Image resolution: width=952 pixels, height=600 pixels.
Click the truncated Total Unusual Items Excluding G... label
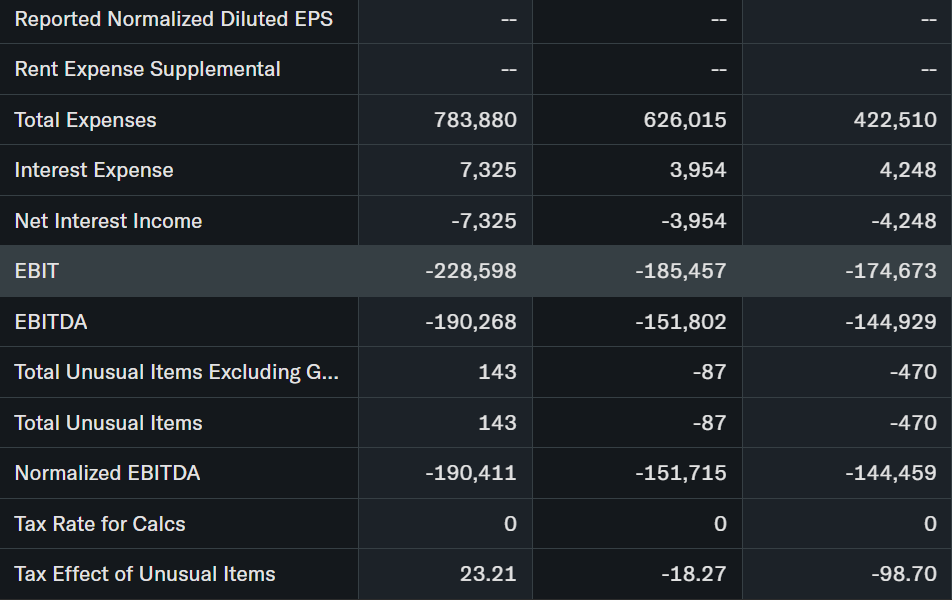(176, 372)
